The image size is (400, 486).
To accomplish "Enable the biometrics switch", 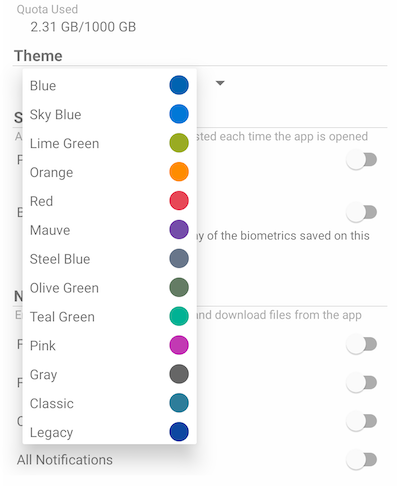I will point(362,212).
